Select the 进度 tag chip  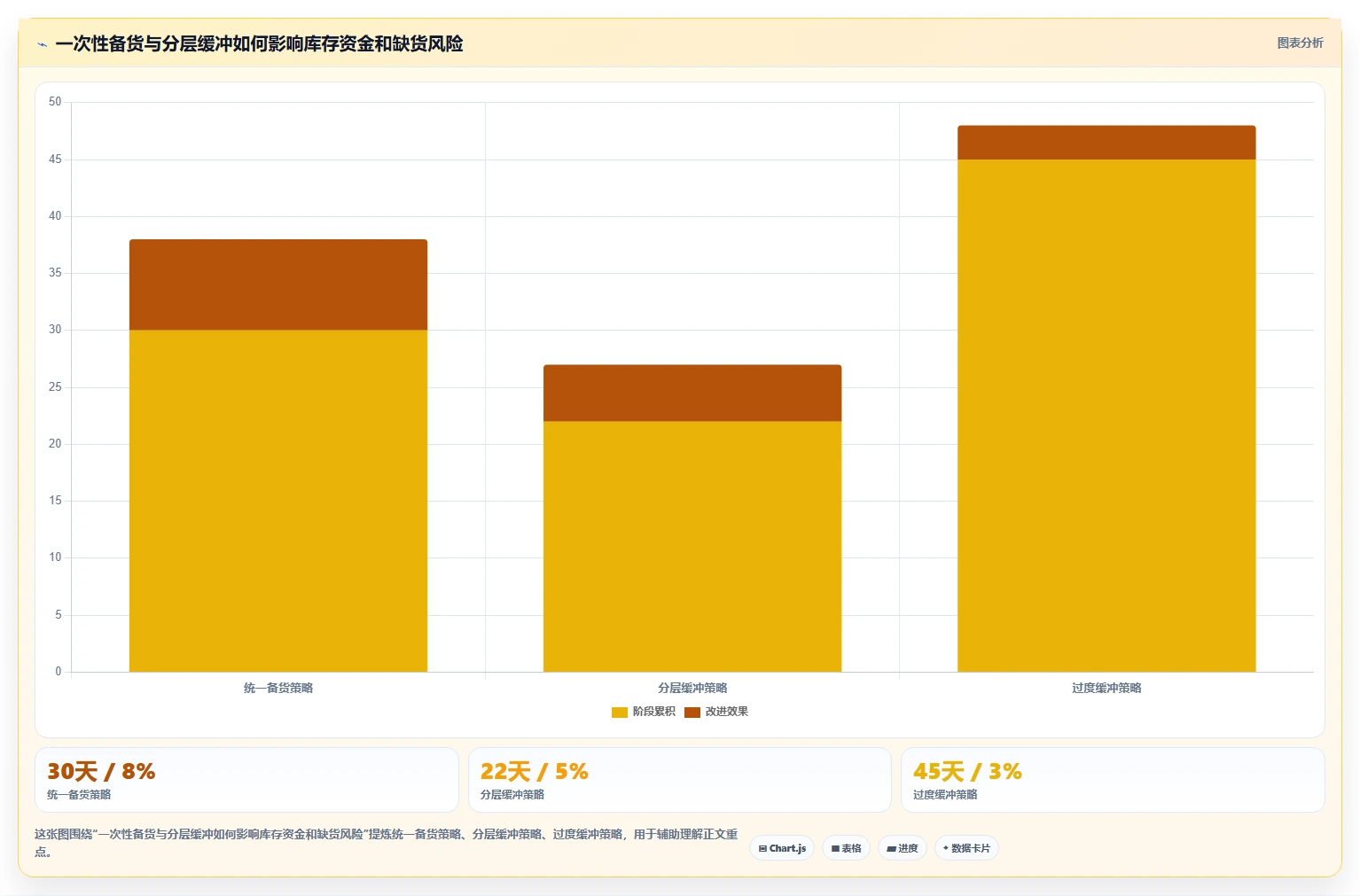(903, 848)
